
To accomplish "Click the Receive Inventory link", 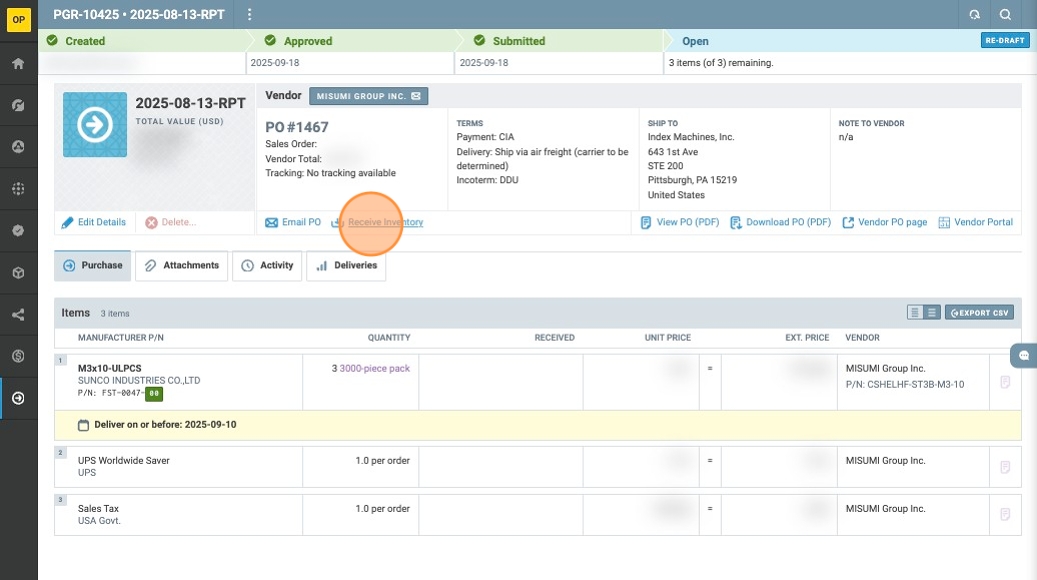I will click(385, 222).
